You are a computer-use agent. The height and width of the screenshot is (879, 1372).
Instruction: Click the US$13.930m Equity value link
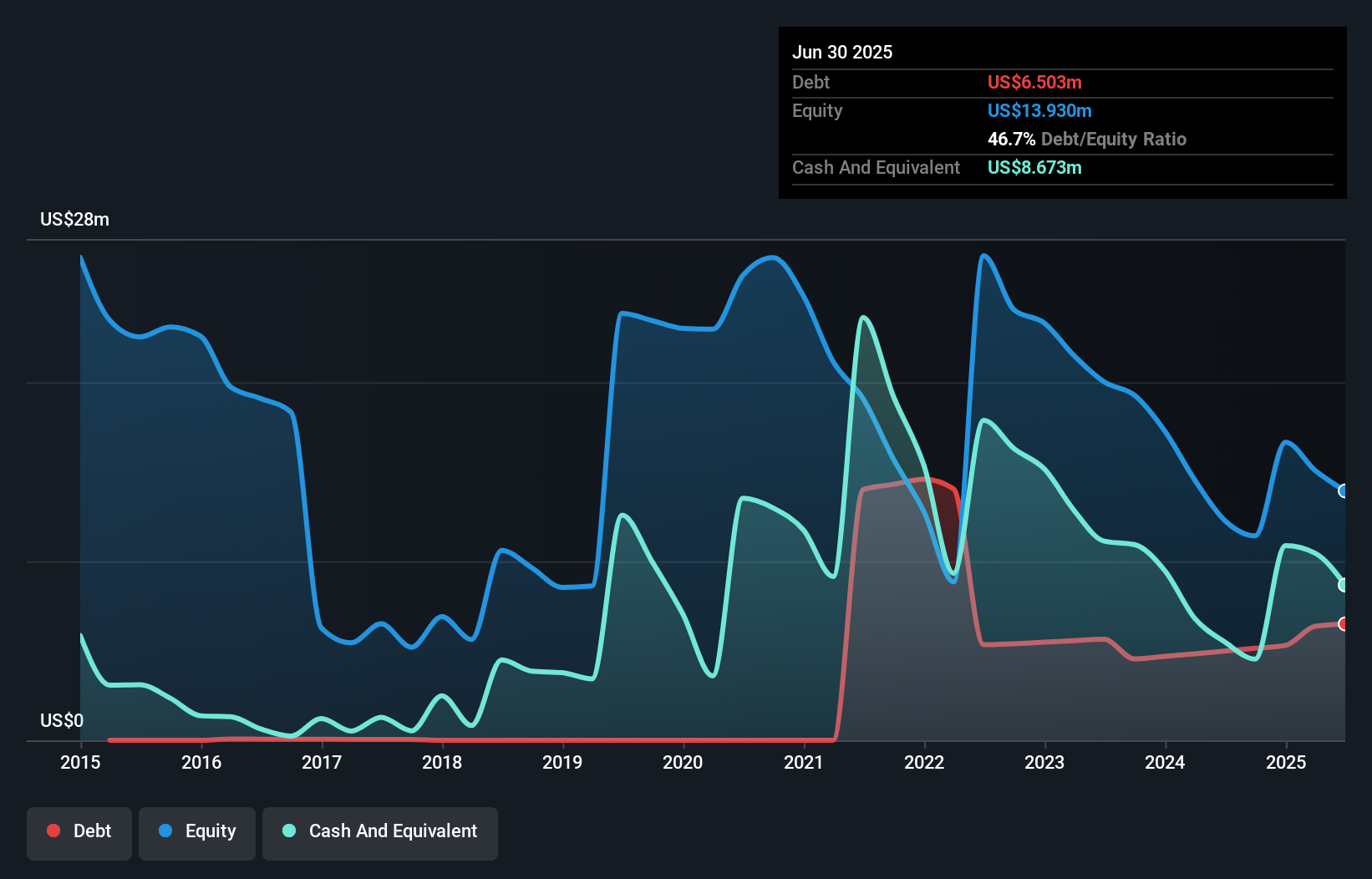tap(1039, 110)
